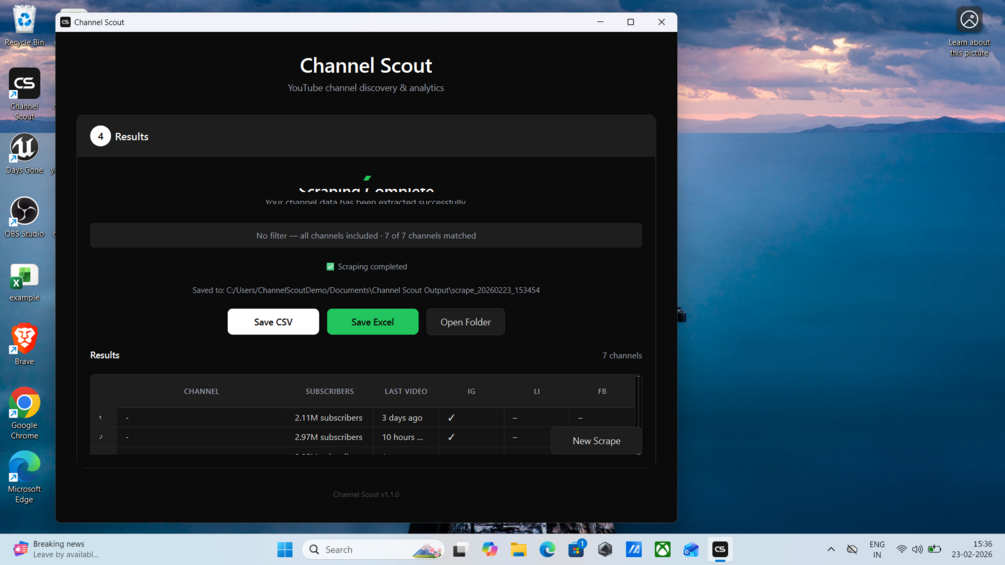Click the battery tray icon
This screenshot has height=565, width=1005.
coord(934,550)
